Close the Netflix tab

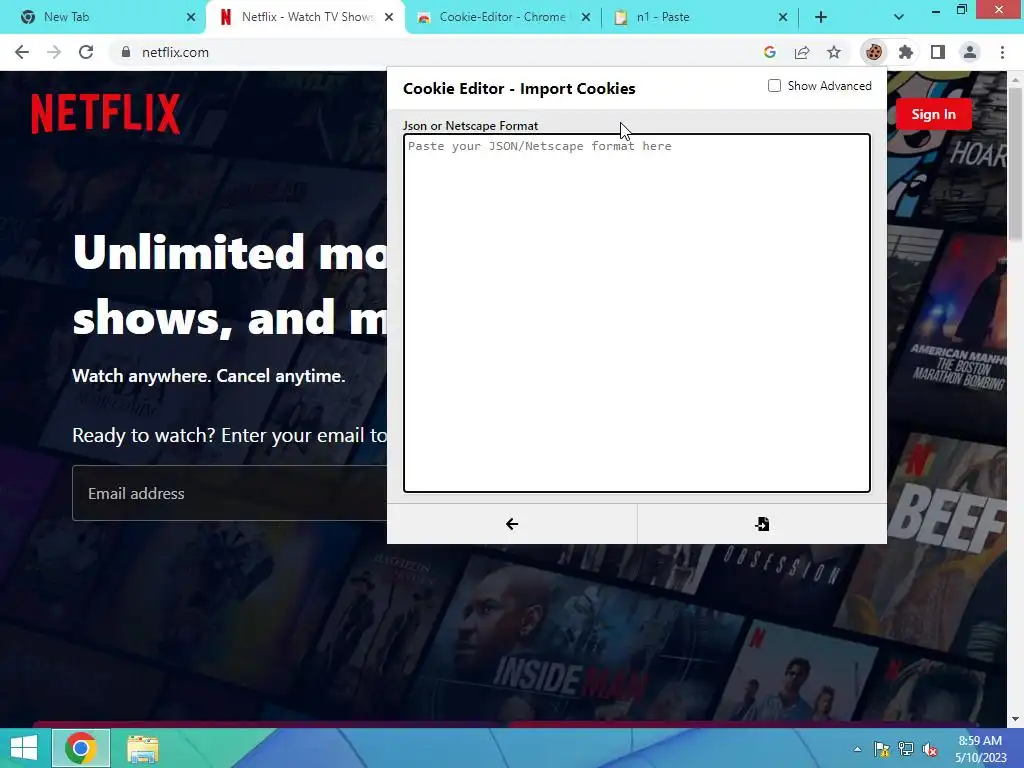(389, 17)
